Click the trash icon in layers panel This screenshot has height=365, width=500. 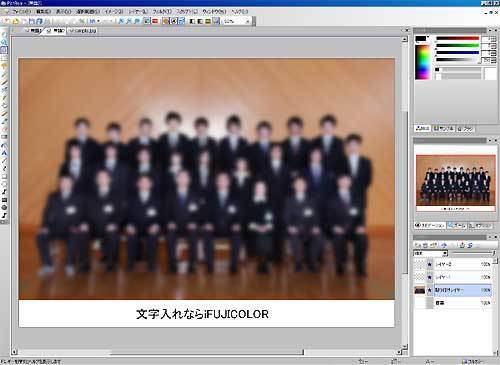tap(425, 245)
